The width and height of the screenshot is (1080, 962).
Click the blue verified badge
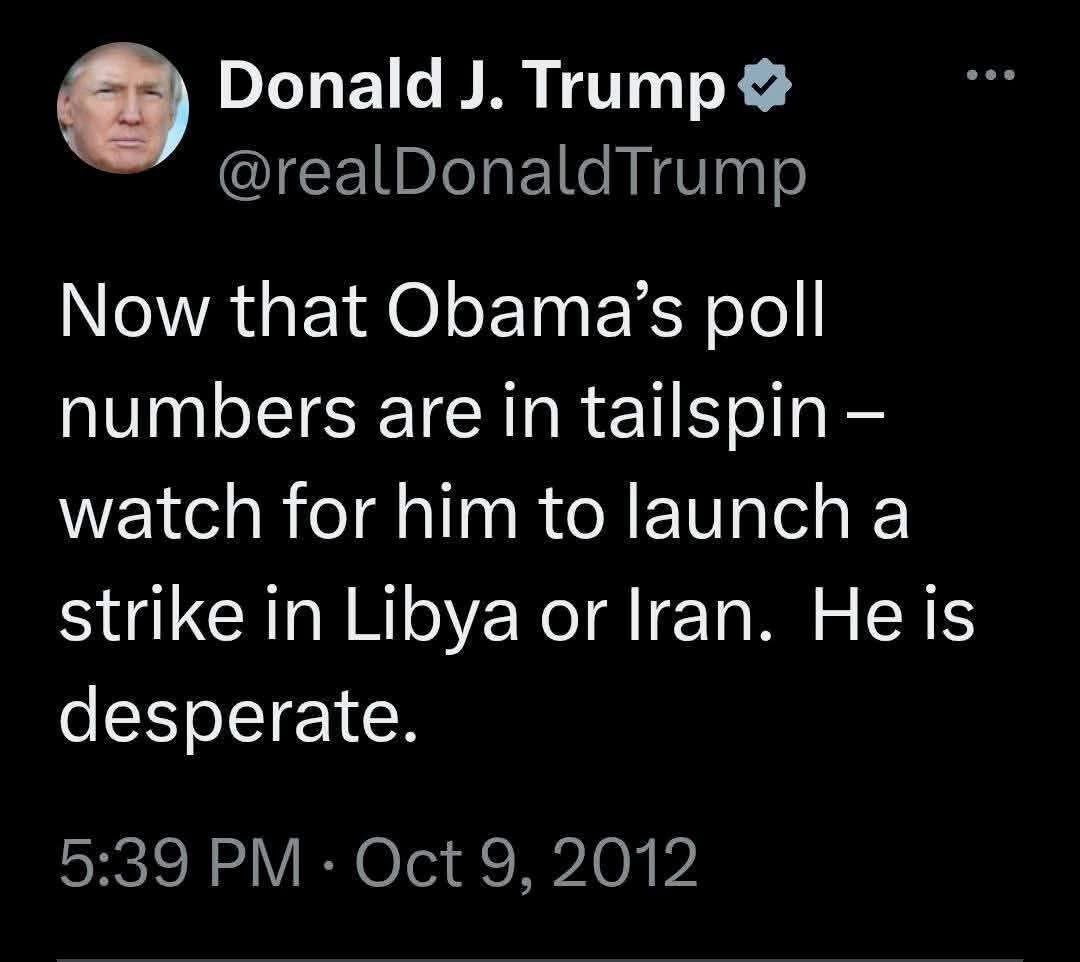pos(764,93)
